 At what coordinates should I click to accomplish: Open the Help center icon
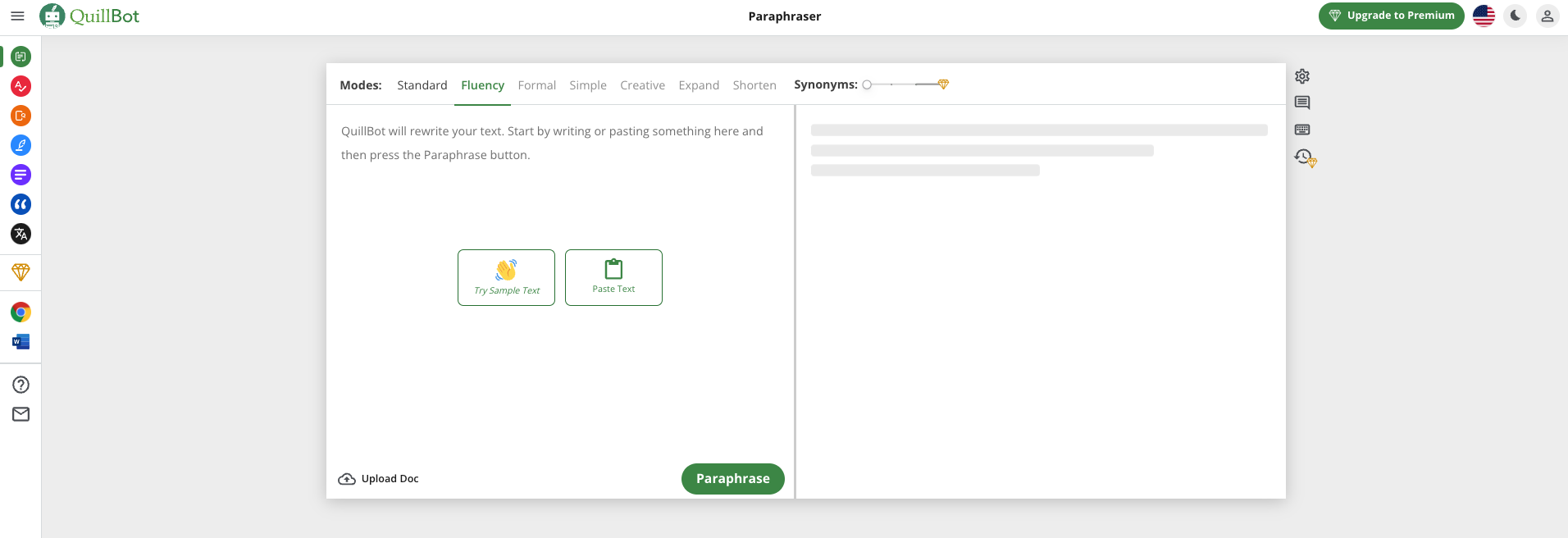point(21,385)
